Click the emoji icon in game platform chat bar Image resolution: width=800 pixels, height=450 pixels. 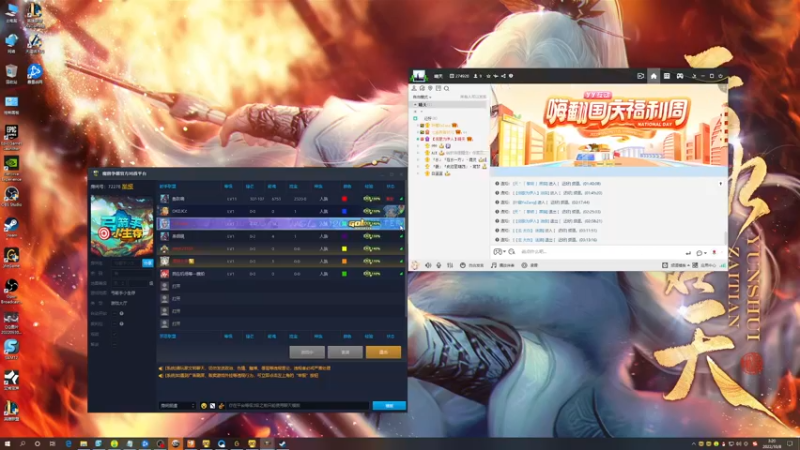click(x=204, y=406)
